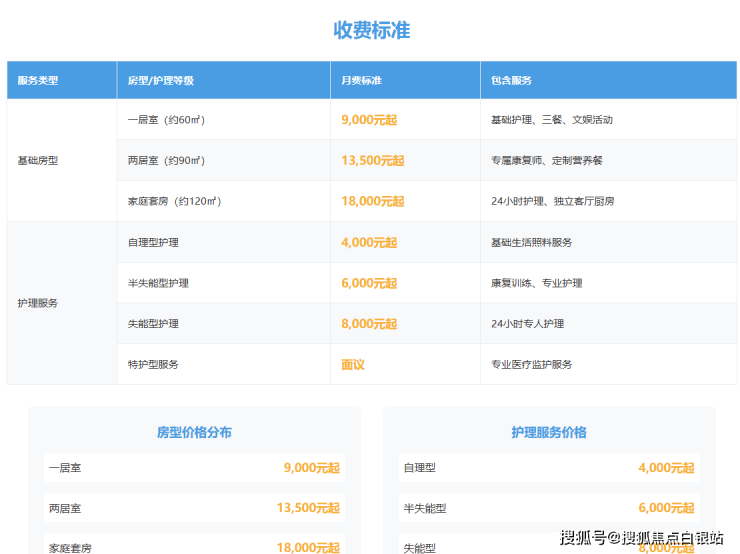The image size is (740, 554).
Task: Click the 房型价格分布 card heading
Action: pos(194,432)
